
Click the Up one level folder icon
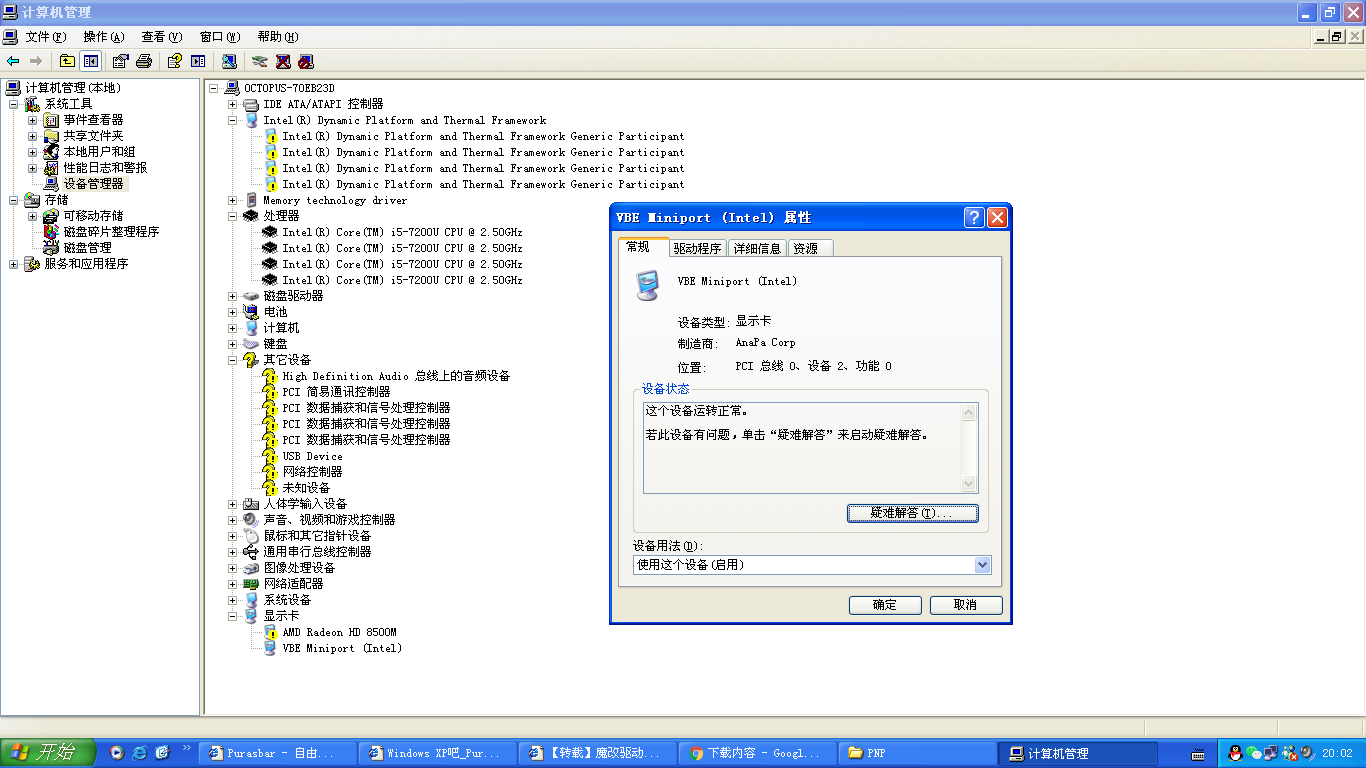point(67,61)
